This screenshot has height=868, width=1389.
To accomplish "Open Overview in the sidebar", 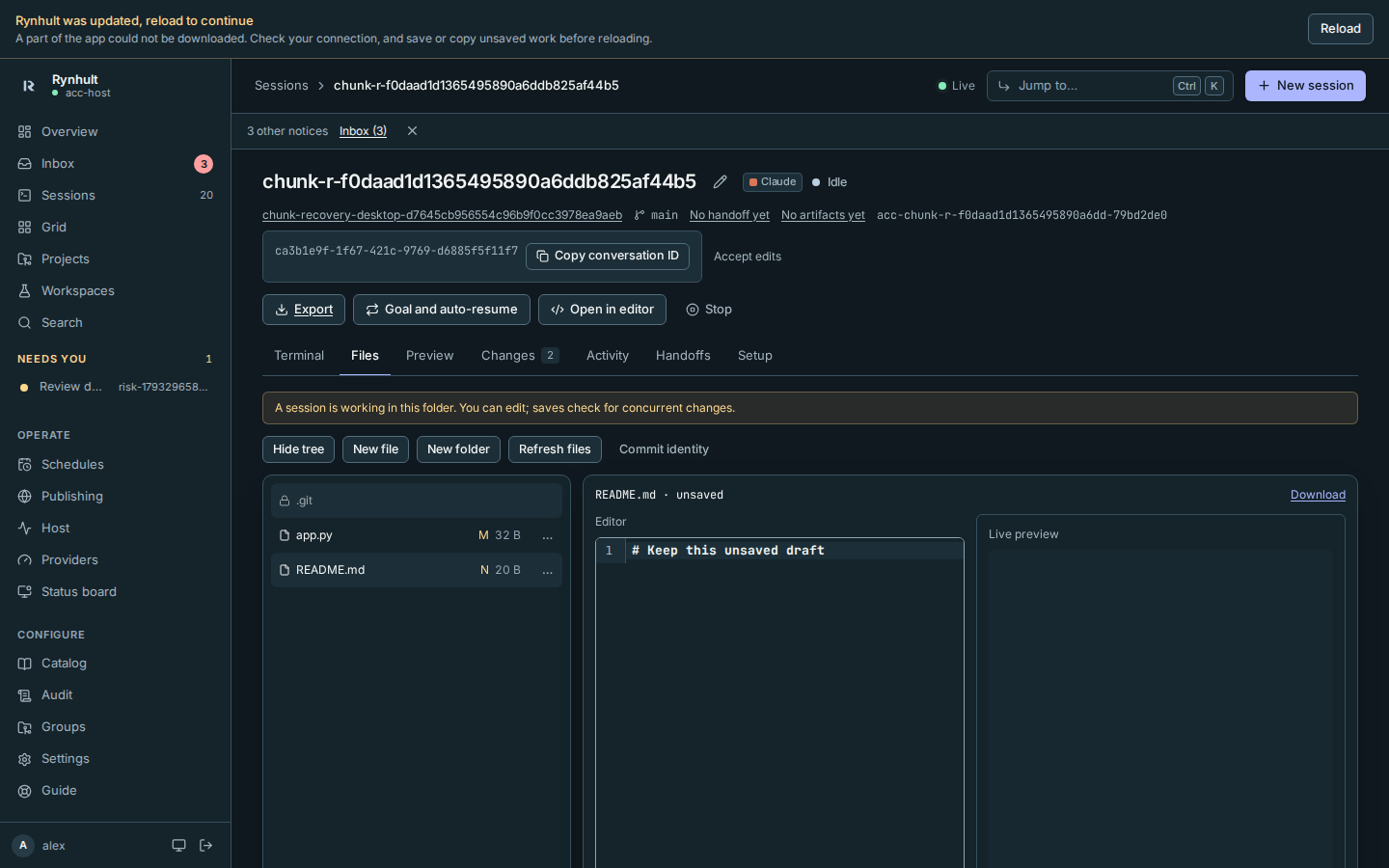I will 116,131.
